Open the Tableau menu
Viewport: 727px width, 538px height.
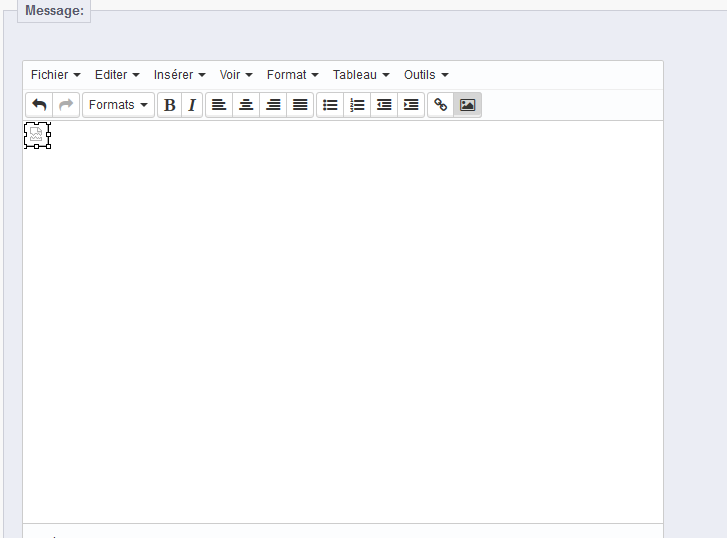click(x=361, y=75)
